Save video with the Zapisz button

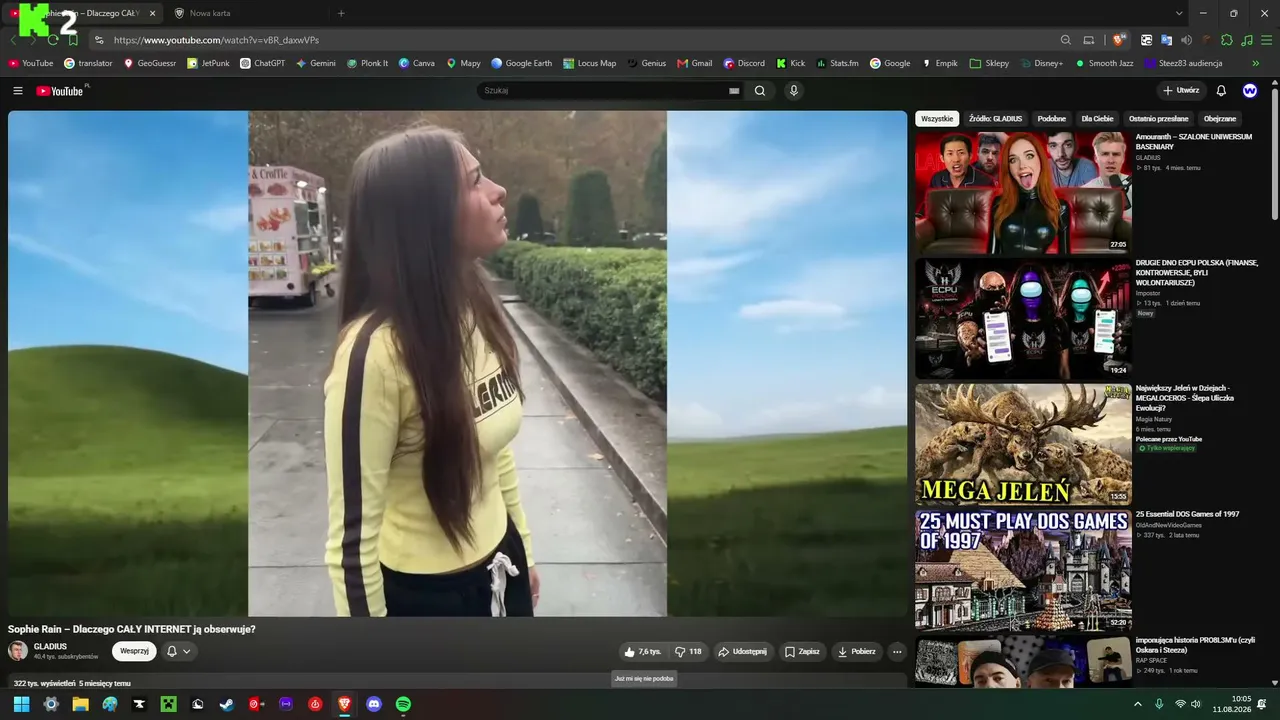pos(802,652)
